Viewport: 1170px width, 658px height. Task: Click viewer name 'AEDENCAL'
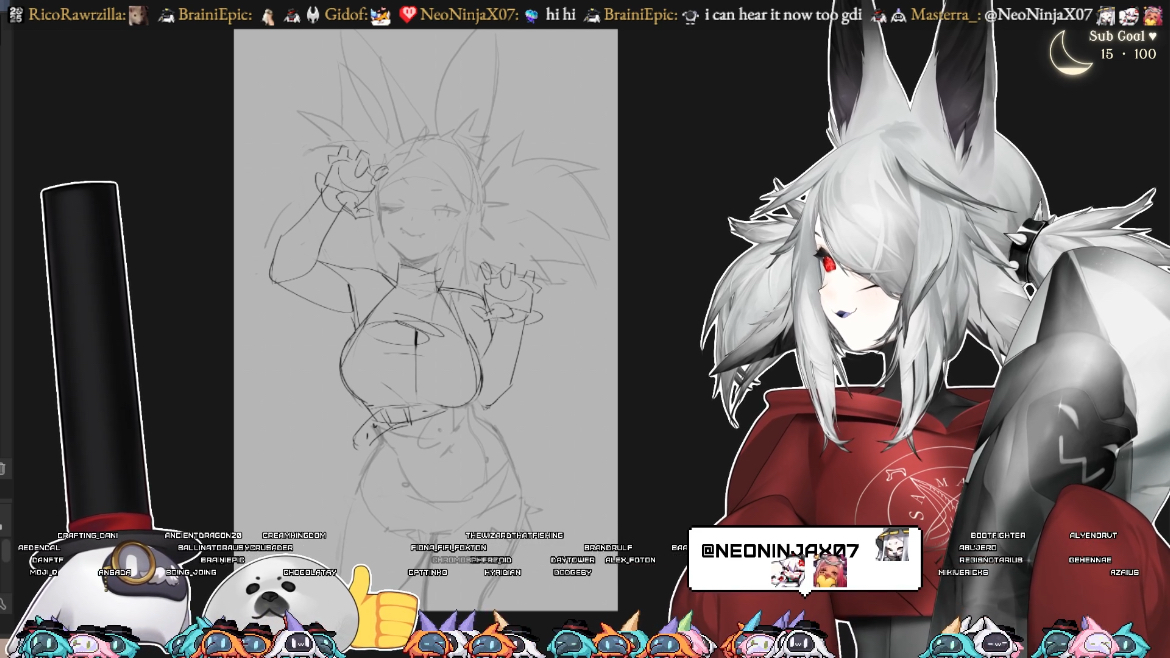39,548
